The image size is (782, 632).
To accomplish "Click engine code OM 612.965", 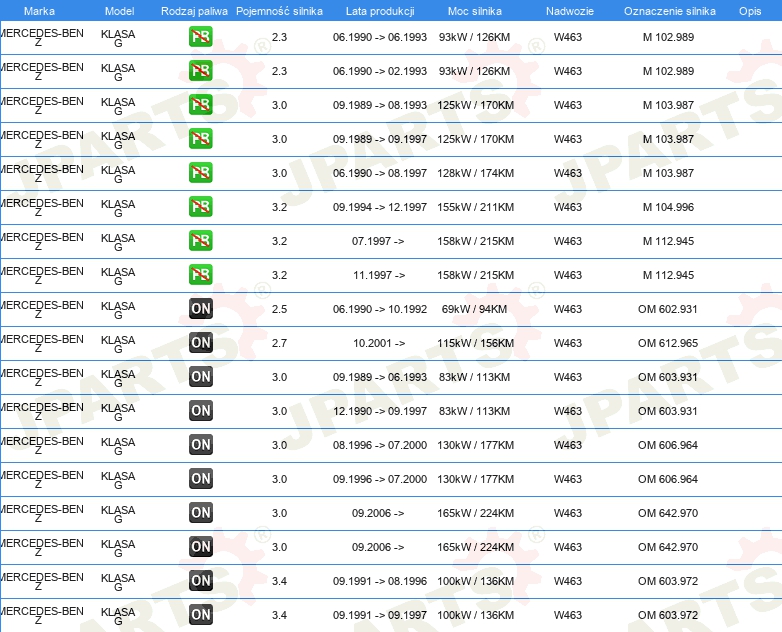I will pyautogui.click(x=668, y=343).
